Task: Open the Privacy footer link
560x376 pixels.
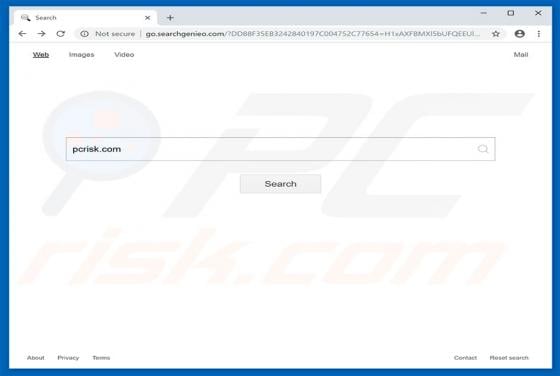Action: click(68, 357)
